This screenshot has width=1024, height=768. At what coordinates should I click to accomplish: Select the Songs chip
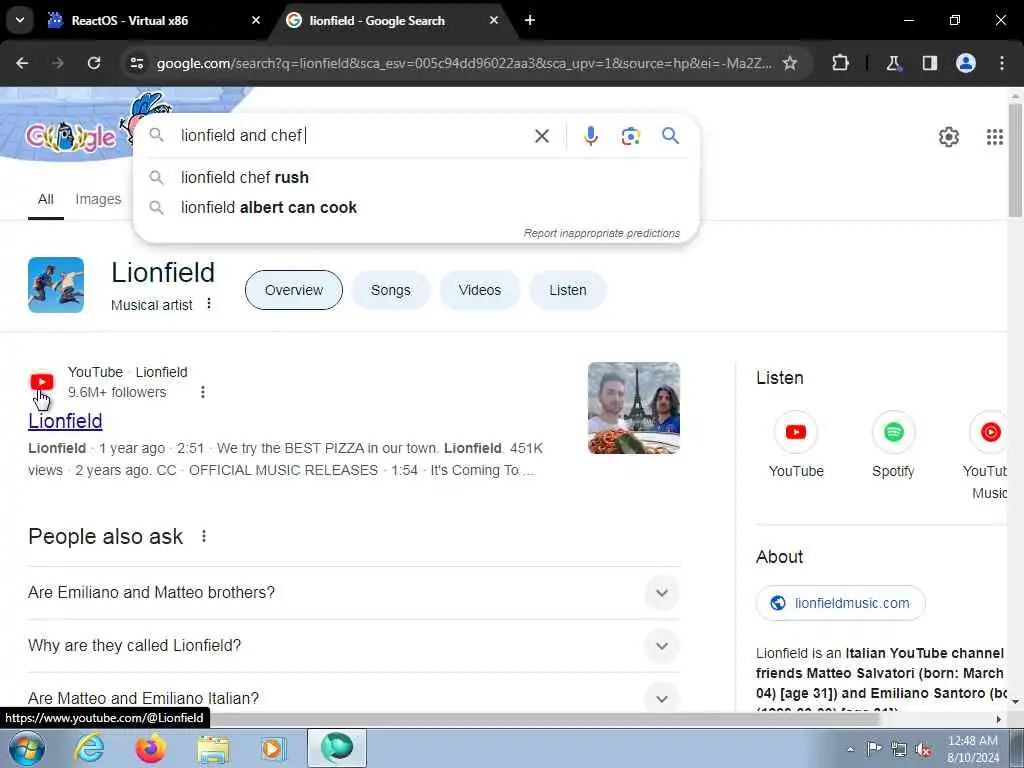click(391, 290)
